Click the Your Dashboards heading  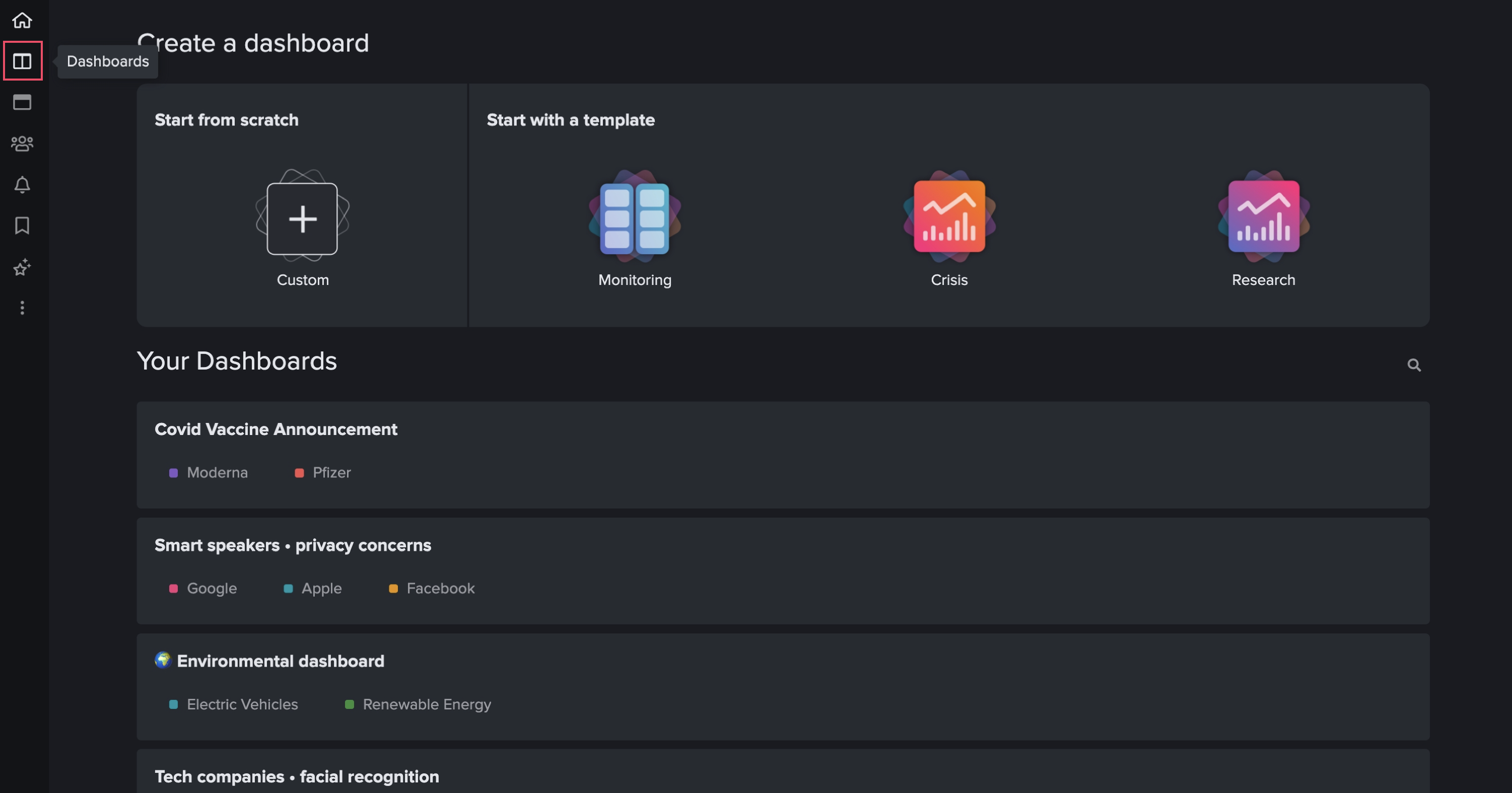tap(237, 361)
